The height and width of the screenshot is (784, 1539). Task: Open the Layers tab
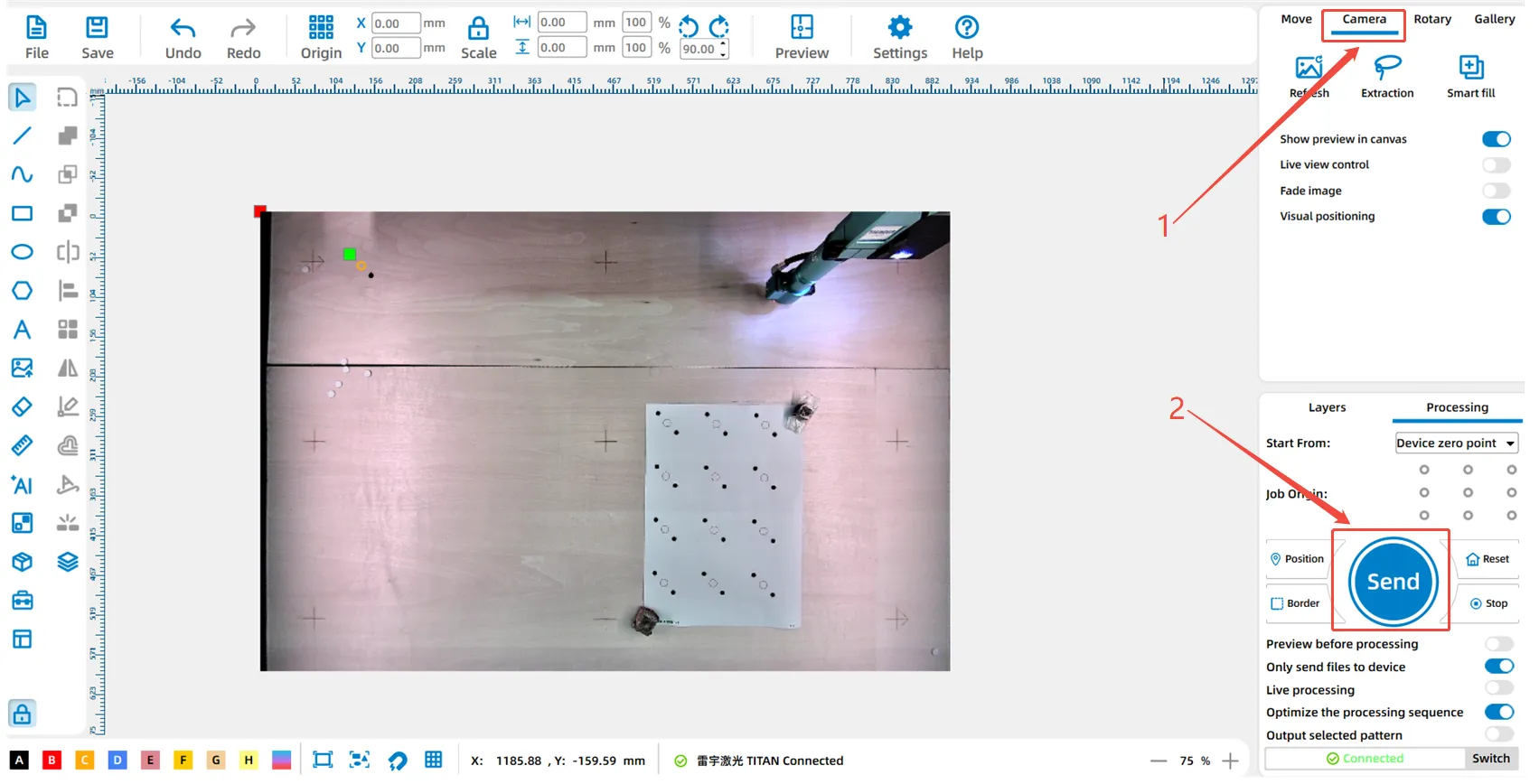[1327, 407]
